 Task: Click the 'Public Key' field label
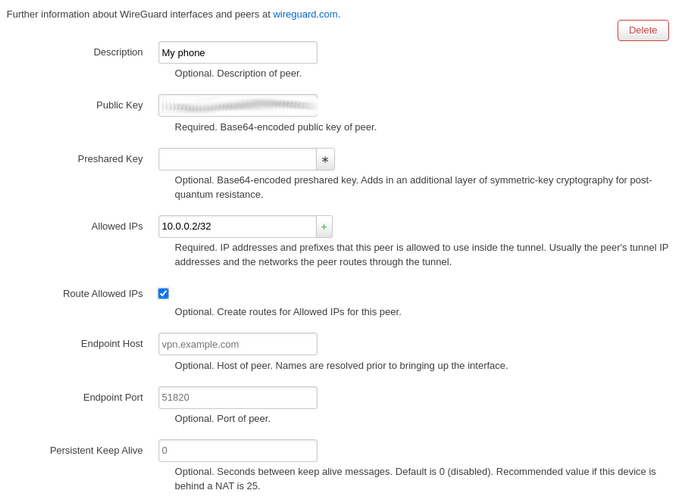pos(120,105)
